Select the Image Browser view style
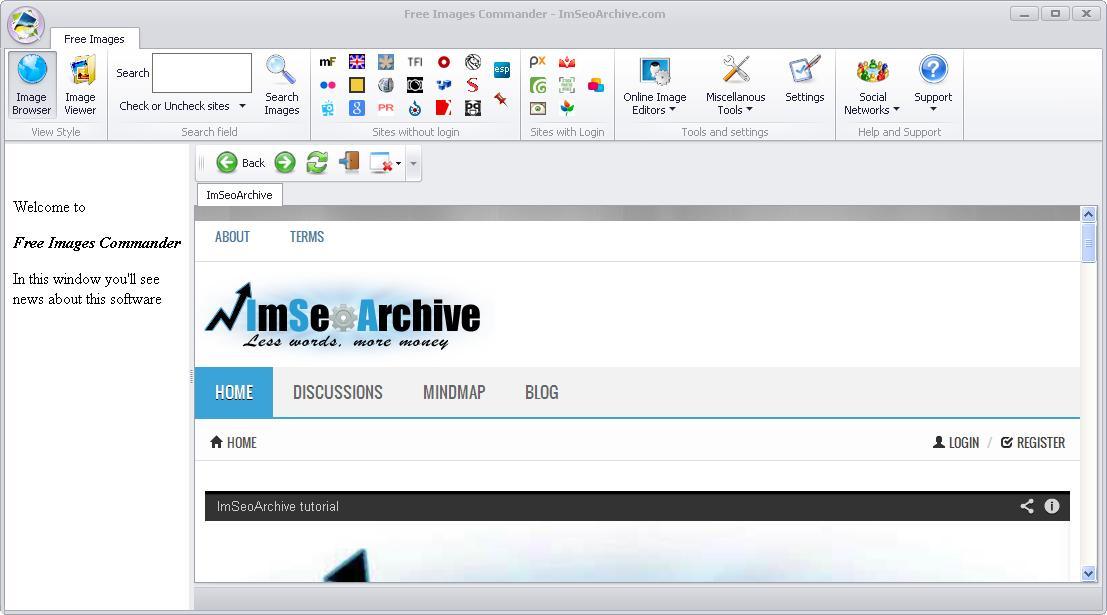Image resolution: width=1107 pixels, height=615 pixels. pyautogui.click(x=30, y=84)
